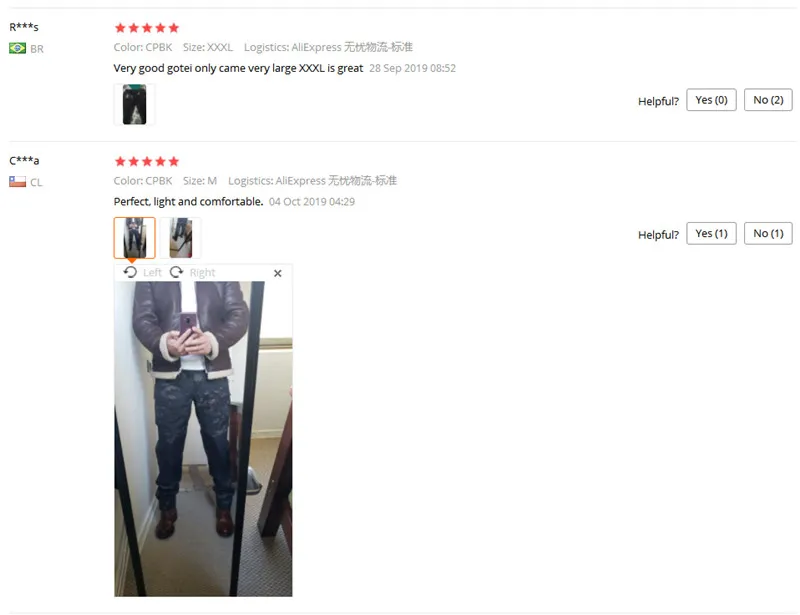The height and width of the screenshot is (615, 800).
Task: Open R***s review photo thumbnail
Action: click(x=134, y=105)
